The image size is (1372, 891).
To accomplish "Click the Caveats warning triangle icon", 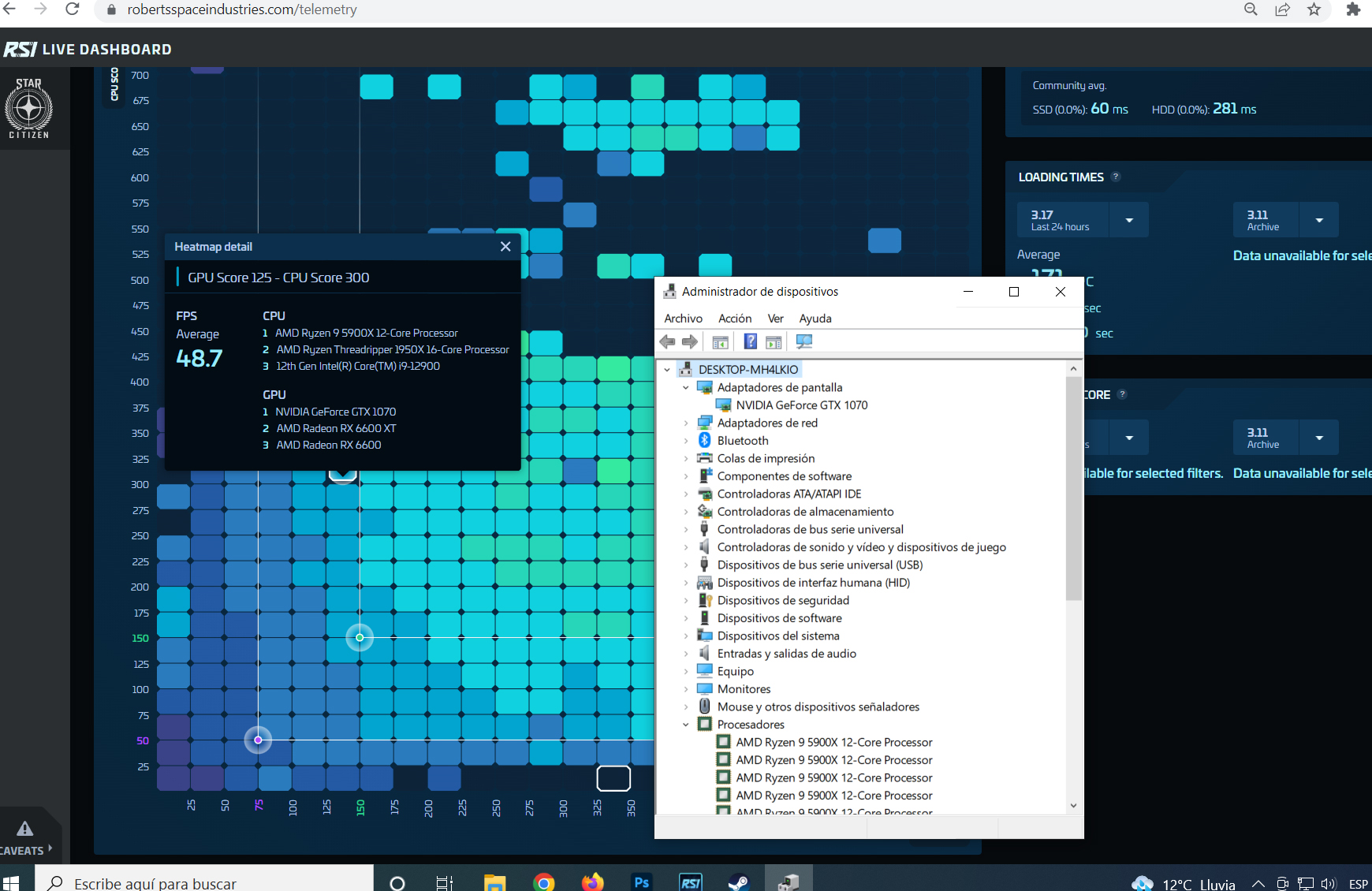I will pyautogui.click(x=25, y=829).
